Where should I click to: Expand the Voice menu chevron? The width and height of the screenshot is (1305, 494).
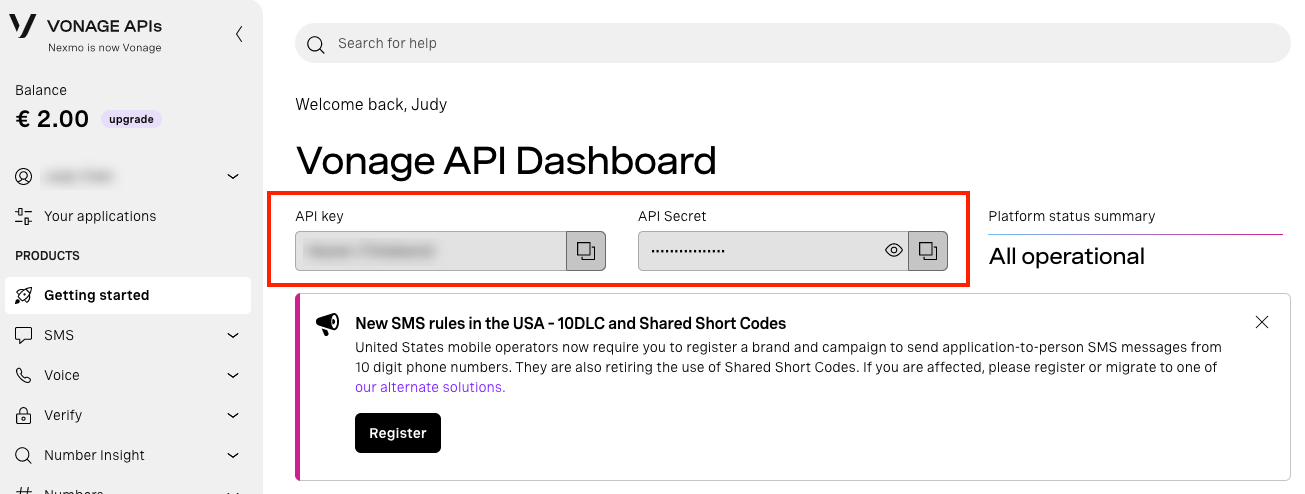(x=233, y=376)
